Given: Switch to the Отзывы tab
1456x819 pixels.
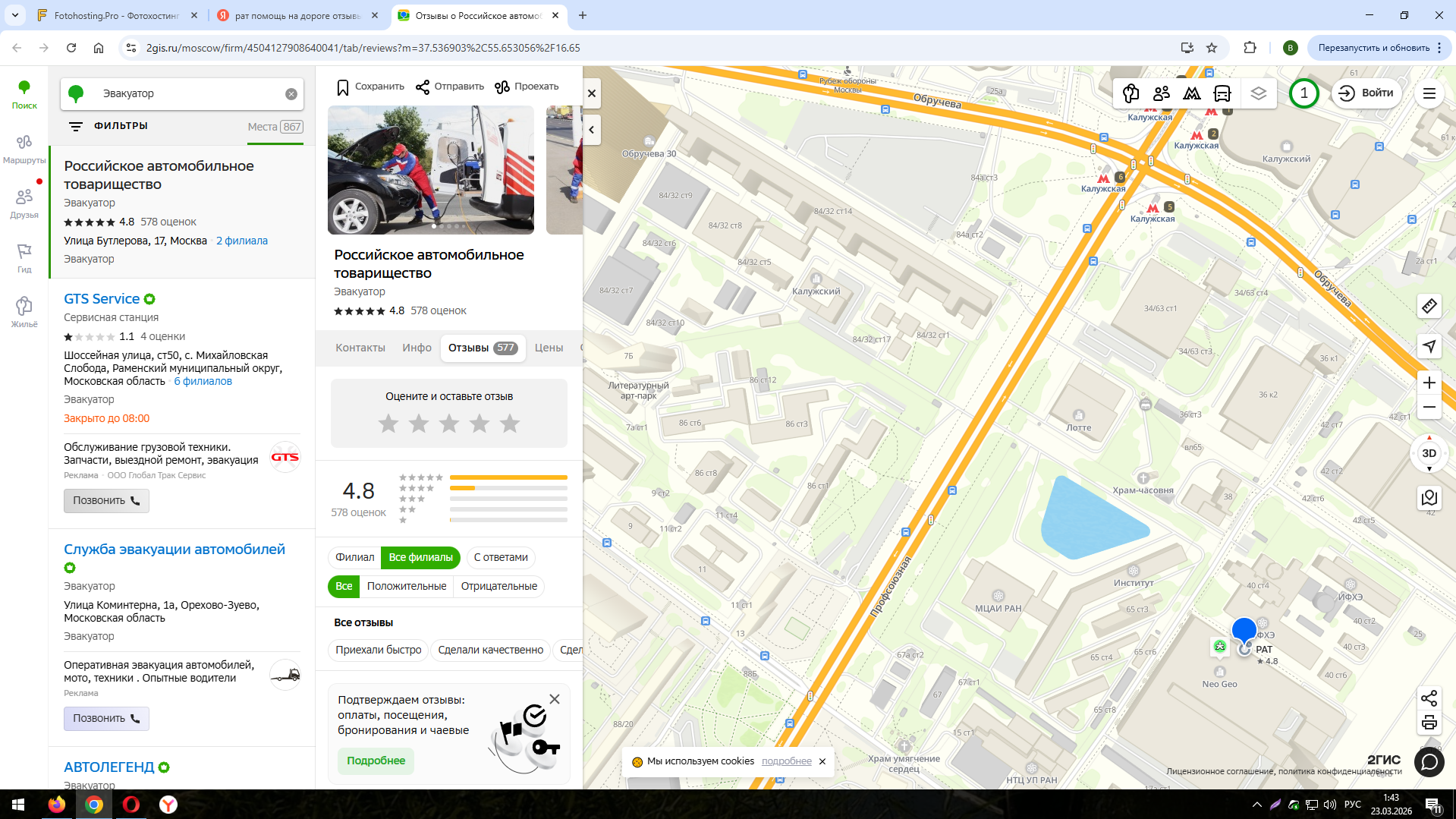Looking at the screenshot, I should point(483,348).
